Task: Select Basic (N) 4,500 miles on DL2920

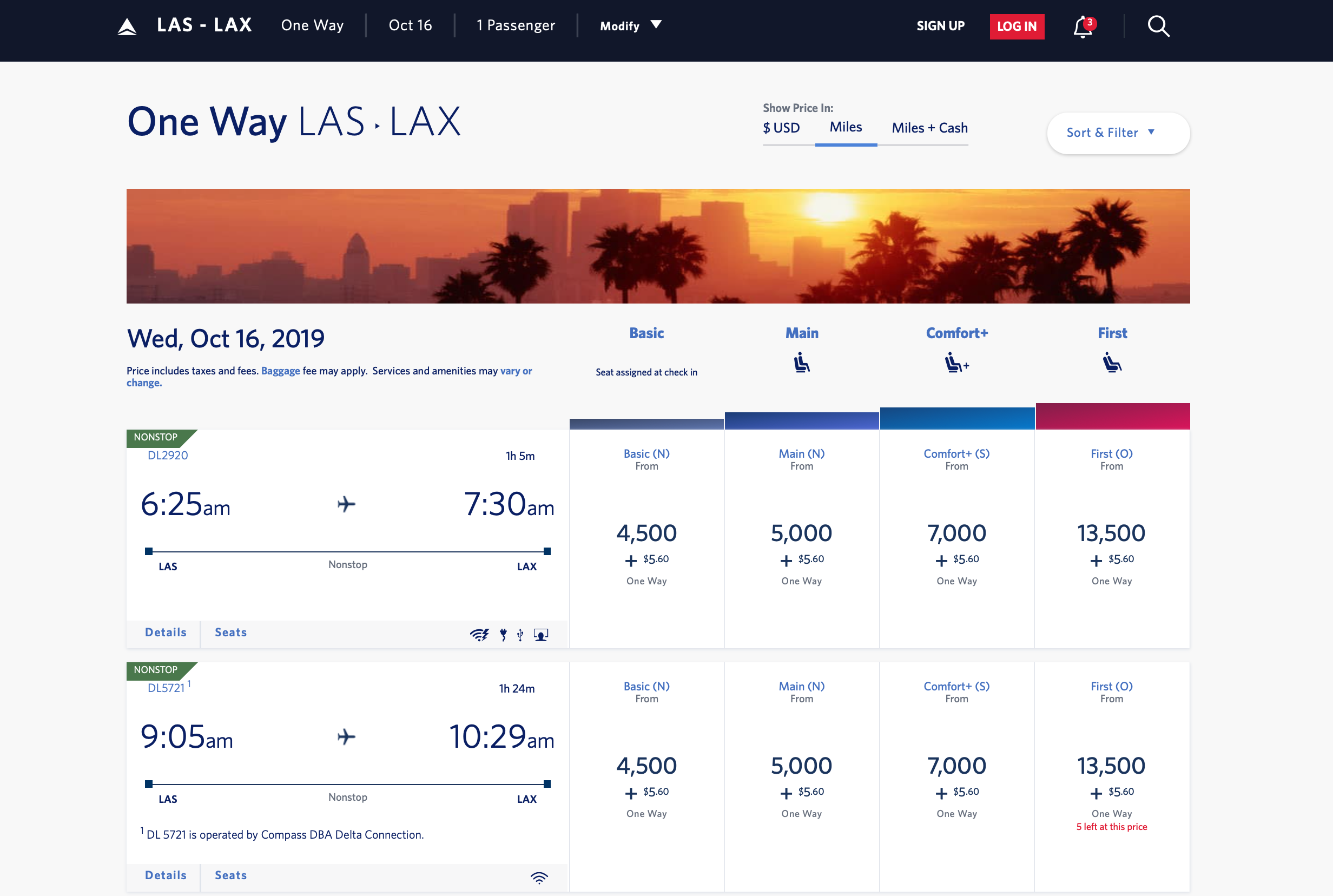Action: [x=646, y=538]
